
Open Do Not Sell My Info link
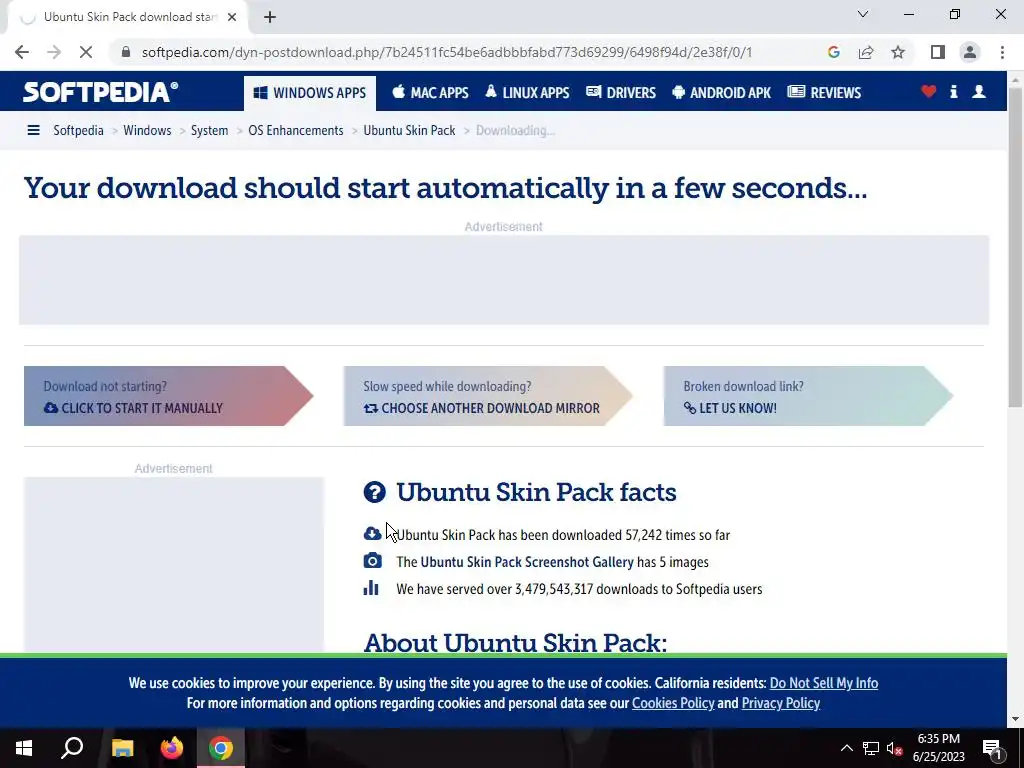824,683
